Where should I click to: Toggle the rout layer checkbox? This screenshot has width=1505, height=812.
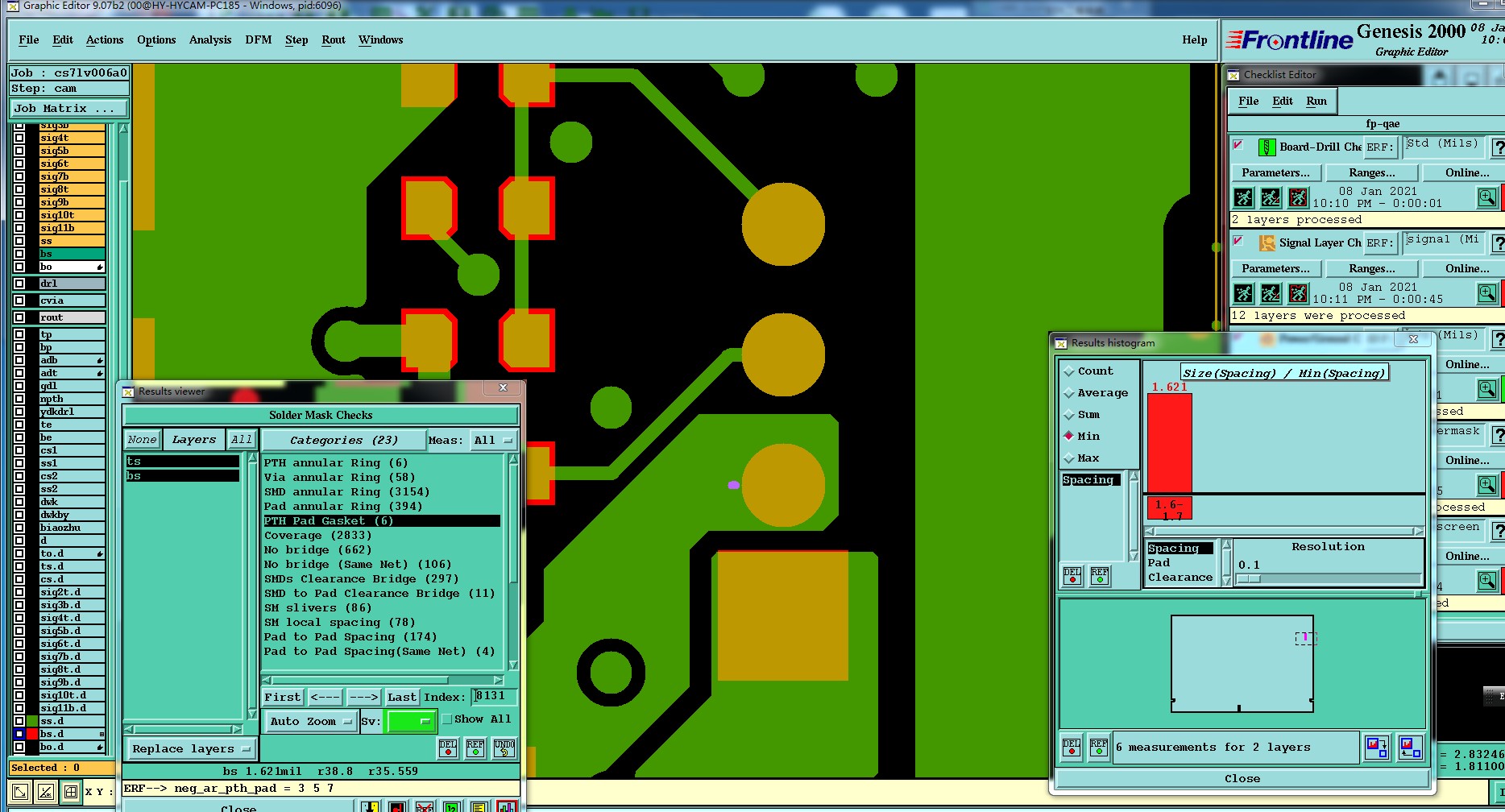[19, 317]
